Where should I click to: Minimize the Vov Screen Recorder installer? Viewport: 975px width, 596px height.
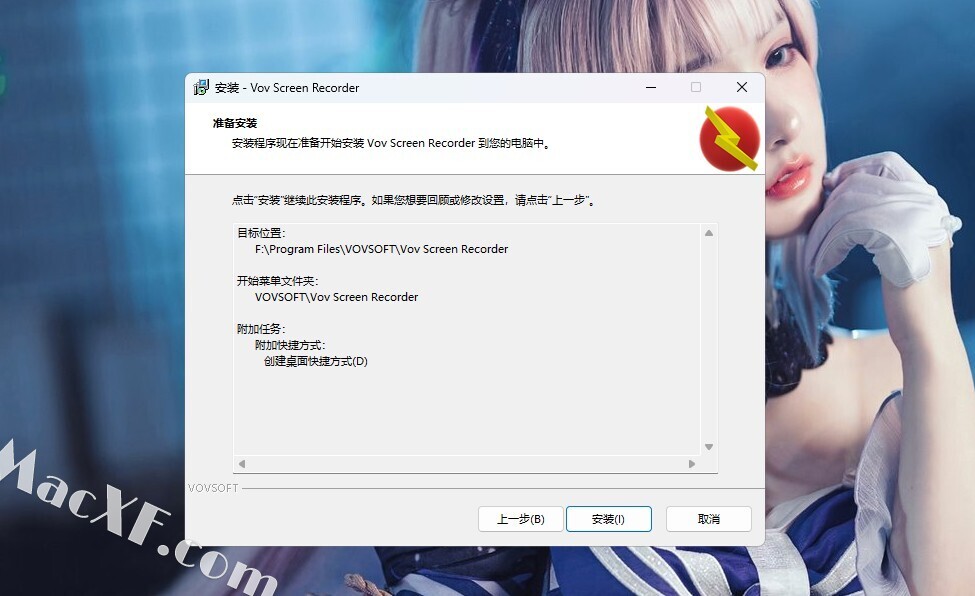651,88
